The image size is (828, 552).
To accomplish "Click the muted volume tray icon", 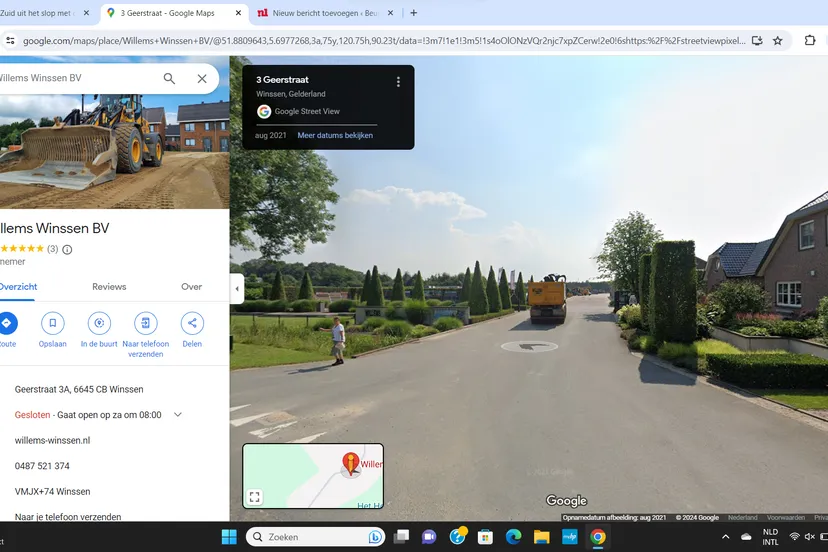I will (809, 537).
